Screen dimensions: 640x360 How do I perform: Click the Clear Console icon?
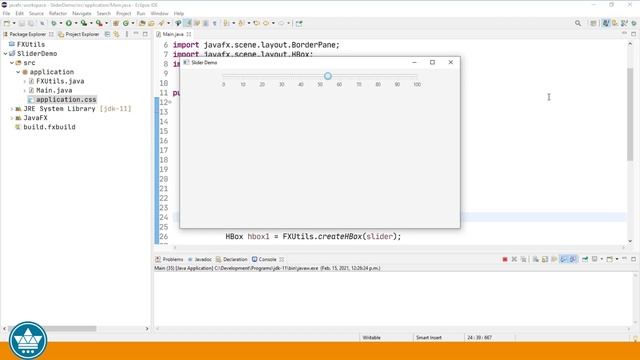[536, 259]
